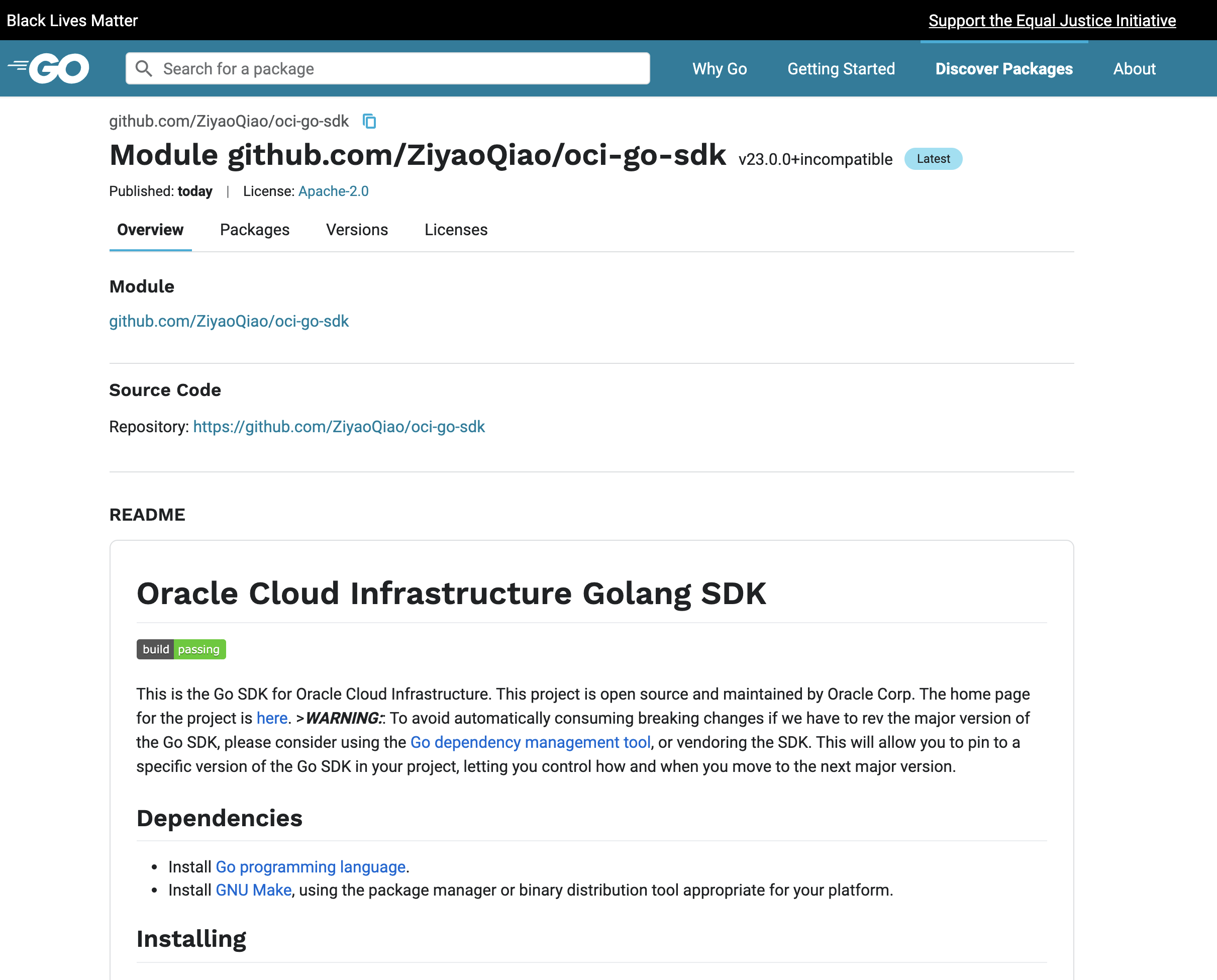Viewport: 1217px width, 980px height.
Task: Click the Source Code heading
Action: point(165,390)
